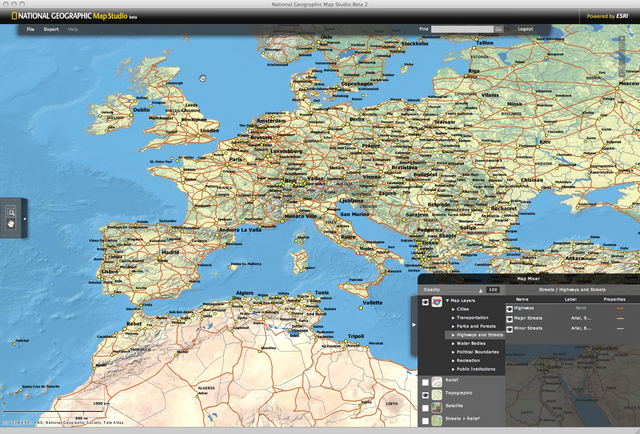Click the Satellite basemap thumbnail icon
640x434 pixels.
[x=437, y=407]
